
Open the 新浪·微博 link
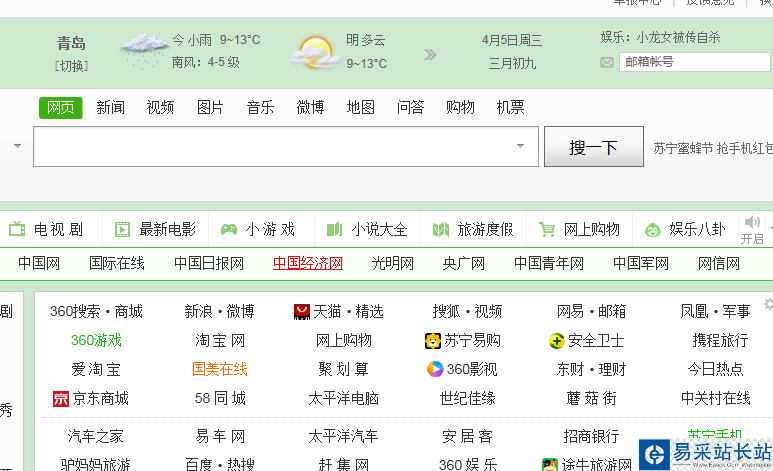[x=219, y=311]
